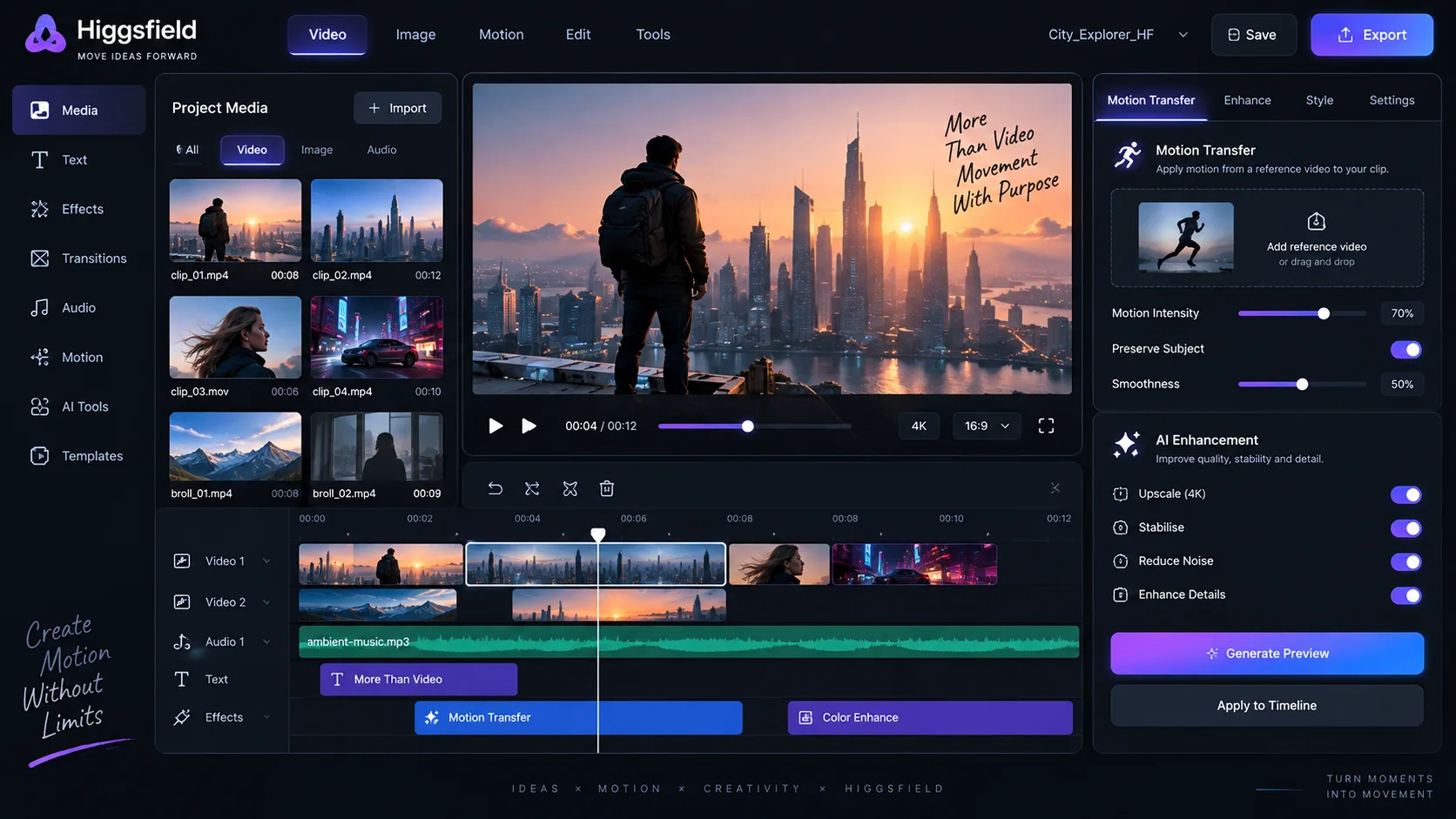Click the Text track T icon
This screenshot has height=819, width=1456.
pos(182,680)
